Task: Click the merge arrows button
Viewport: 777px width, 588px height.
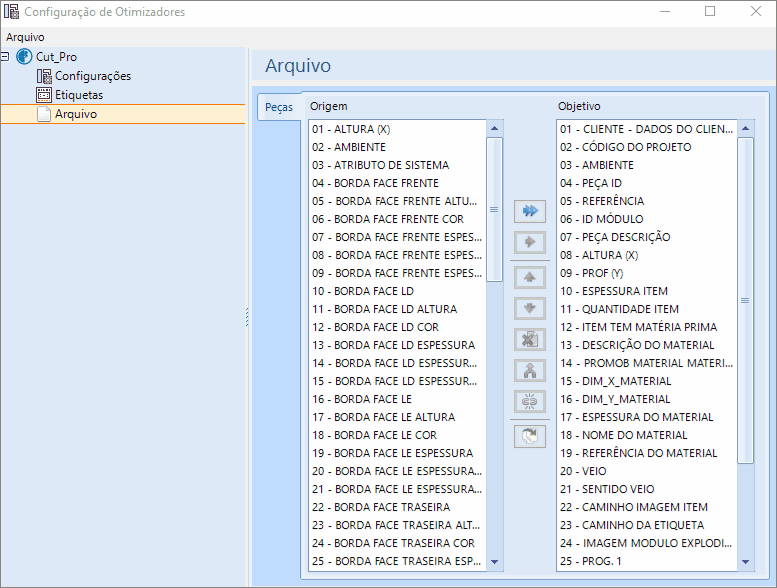Action: [x=529, y=370]
